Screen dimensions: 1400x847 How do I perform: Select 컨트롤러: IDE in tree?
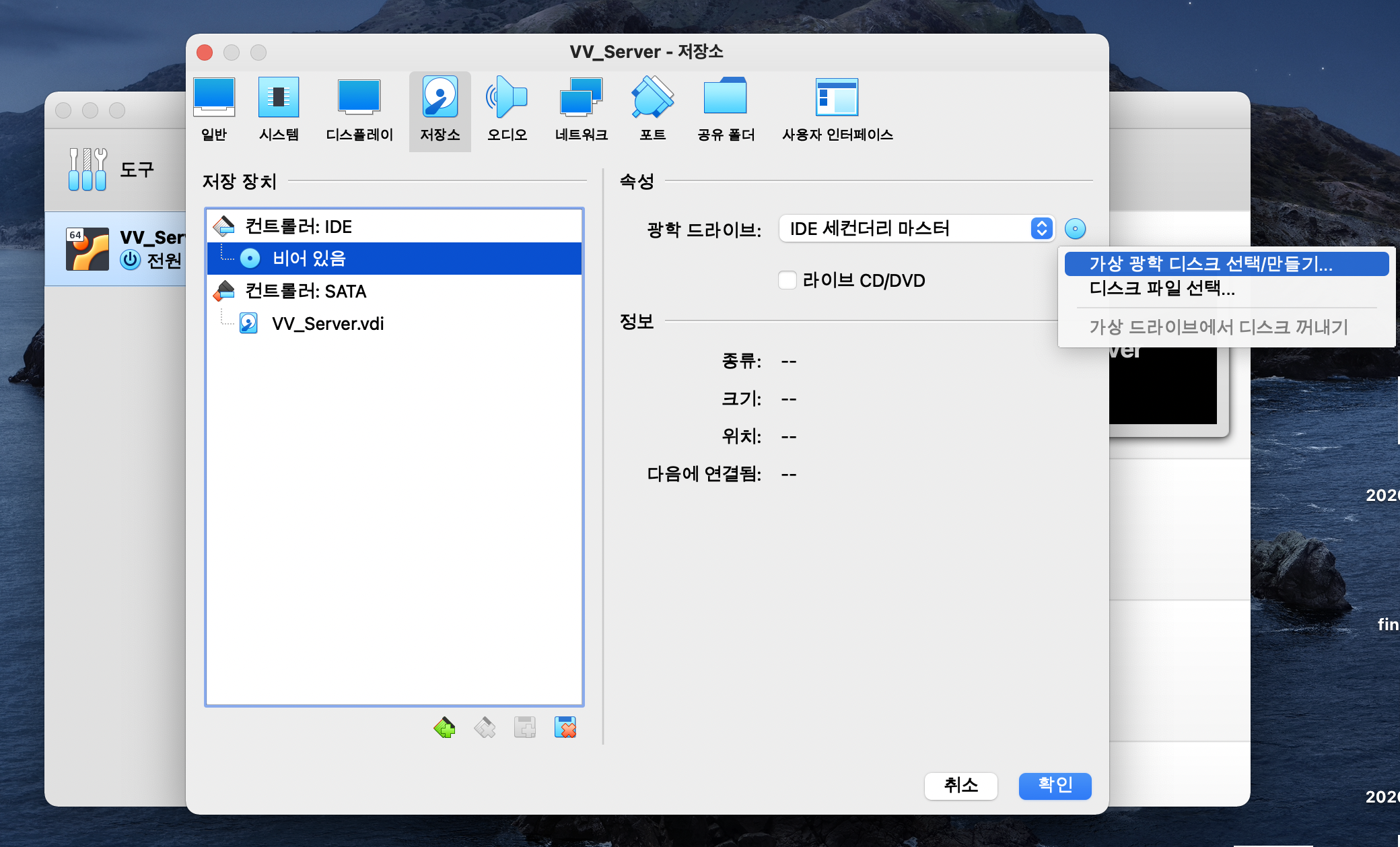[298, 226]
